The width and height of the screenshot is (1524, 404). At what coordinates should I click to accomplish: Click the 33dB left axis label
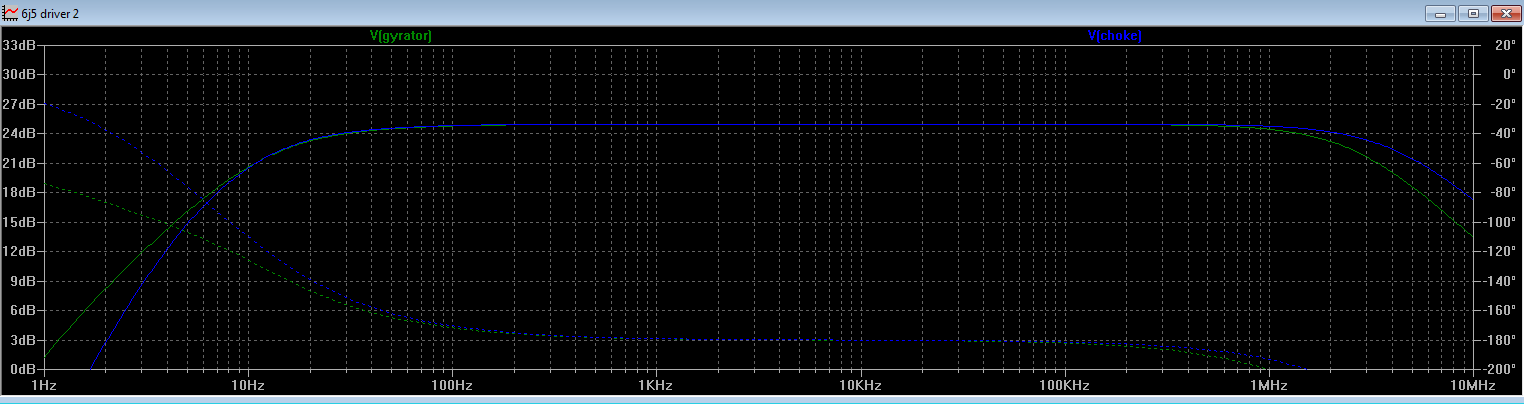(20, 45)
